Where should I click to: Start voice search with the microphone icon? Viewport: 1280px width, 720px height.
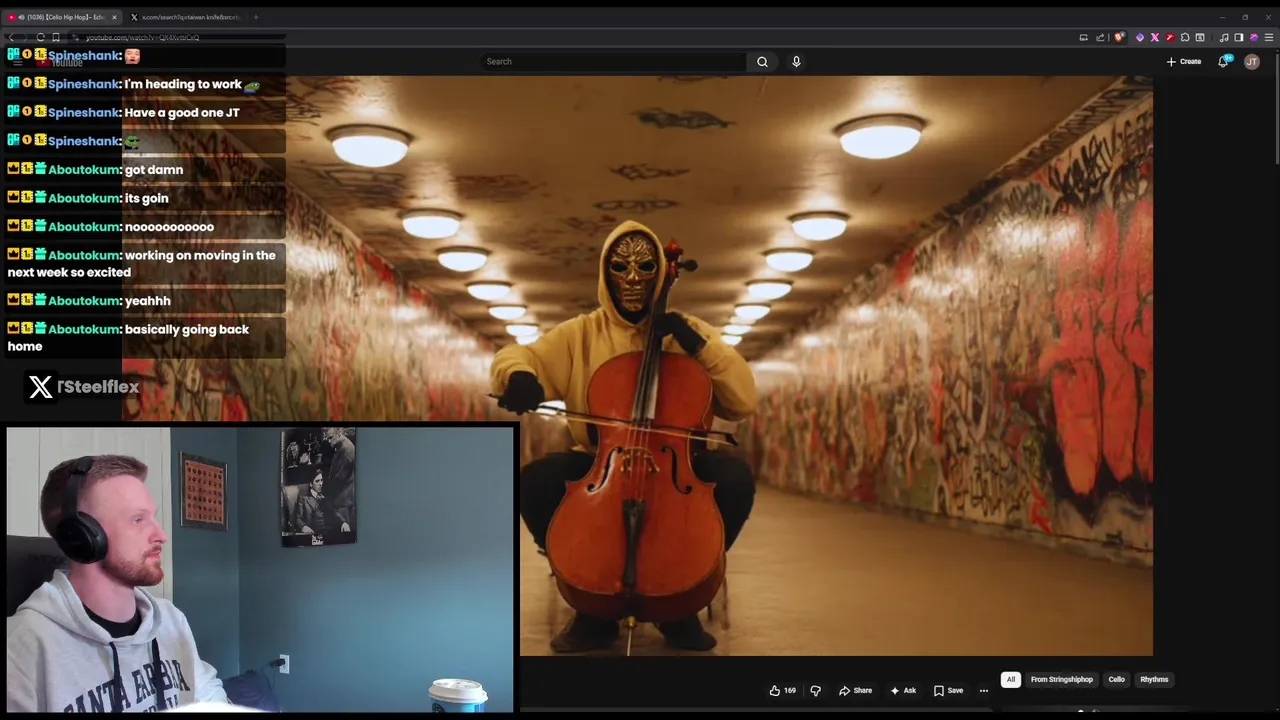click(x=796, y=62)
